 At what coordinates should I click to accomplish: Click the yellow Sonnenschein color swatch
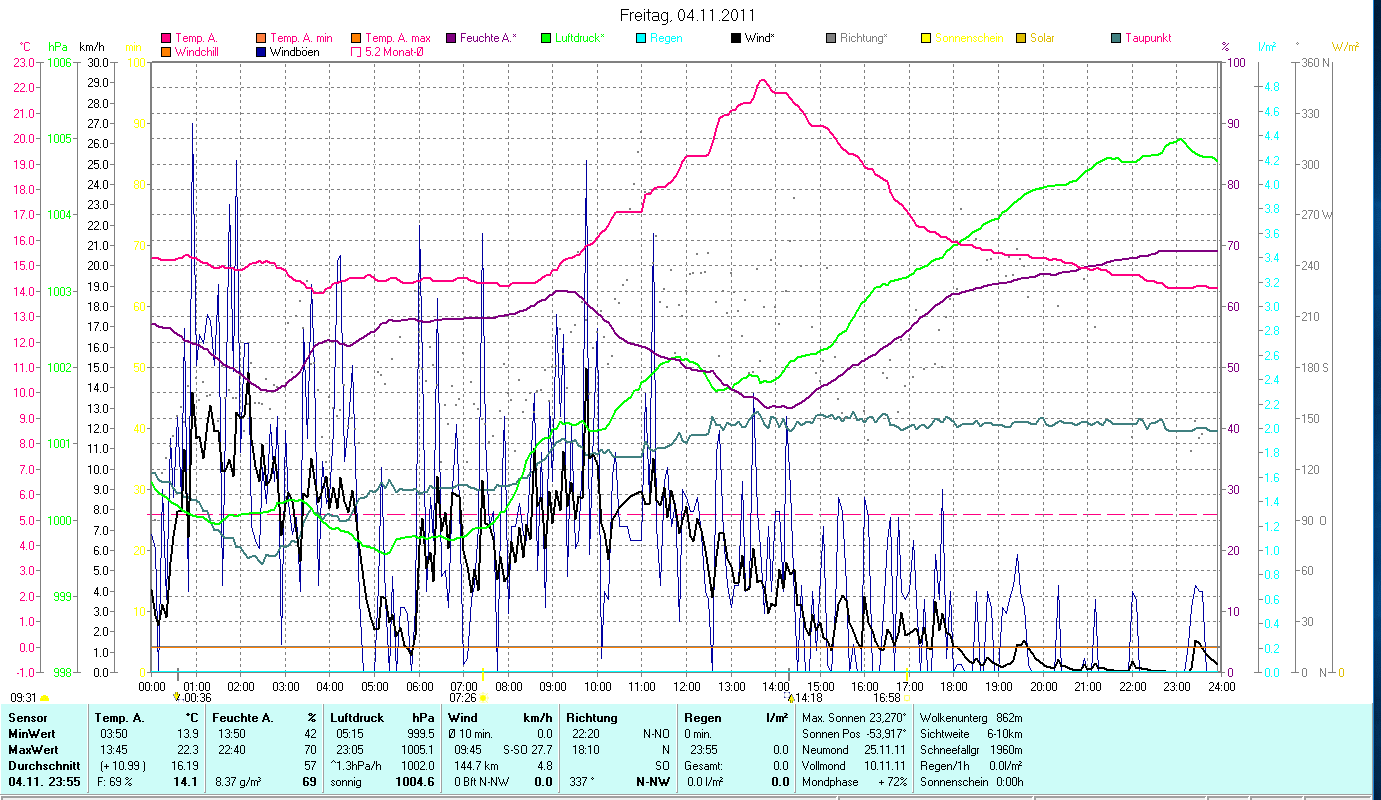[x=925, y=38]
